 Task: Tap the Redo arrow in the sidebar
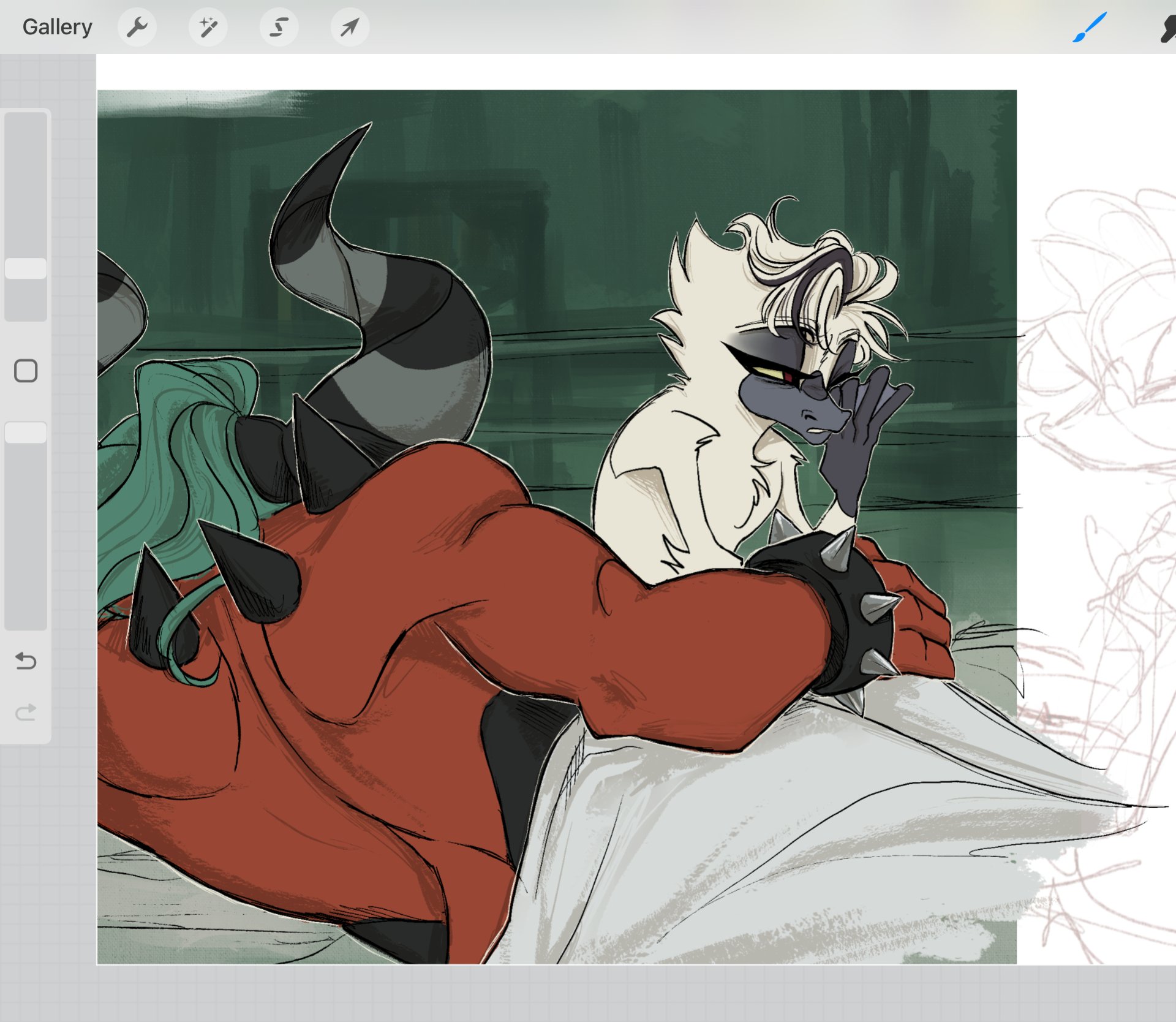pos(26,712)
